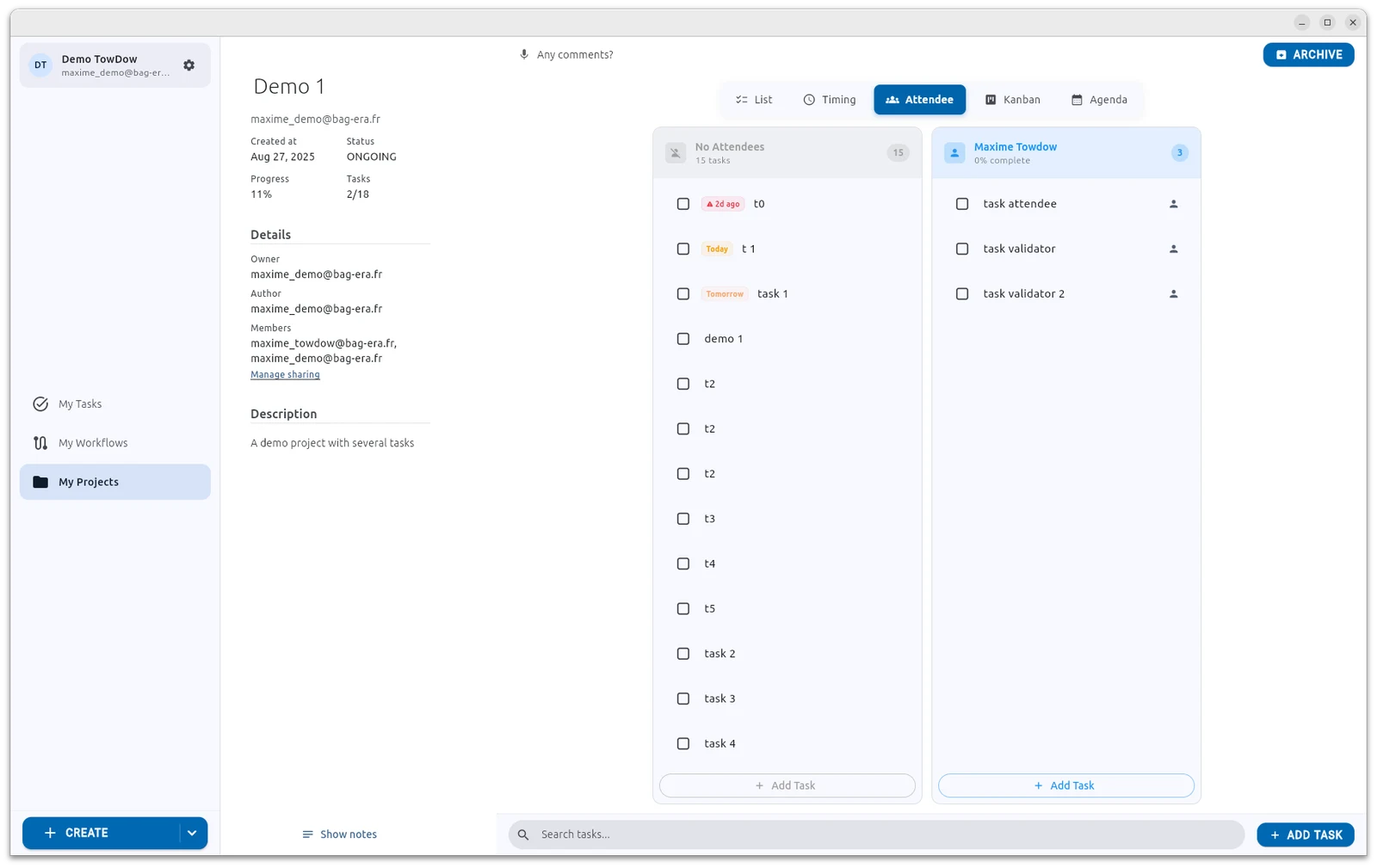Switch to the Kanban view tab
The width and height of the screenshot is (1377, 868).
click(x=1013, y=100)
